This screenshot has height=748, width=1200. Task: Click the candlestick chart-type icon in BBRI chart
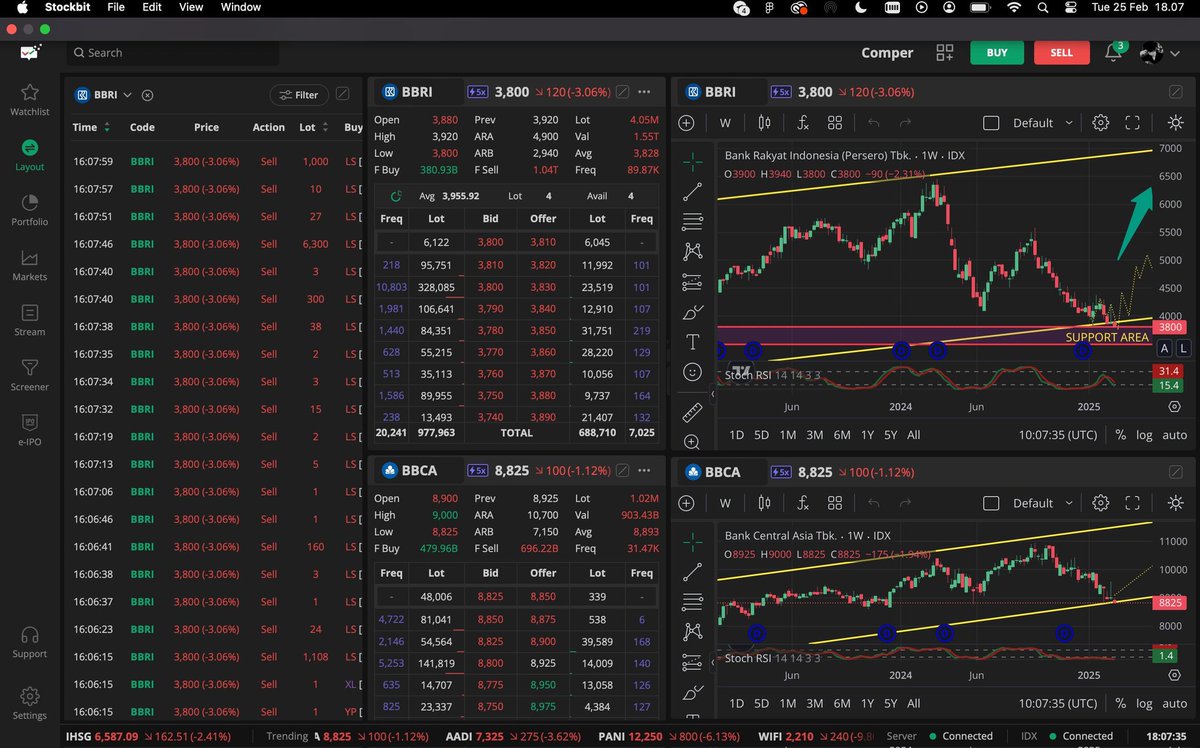pos(765,123)
